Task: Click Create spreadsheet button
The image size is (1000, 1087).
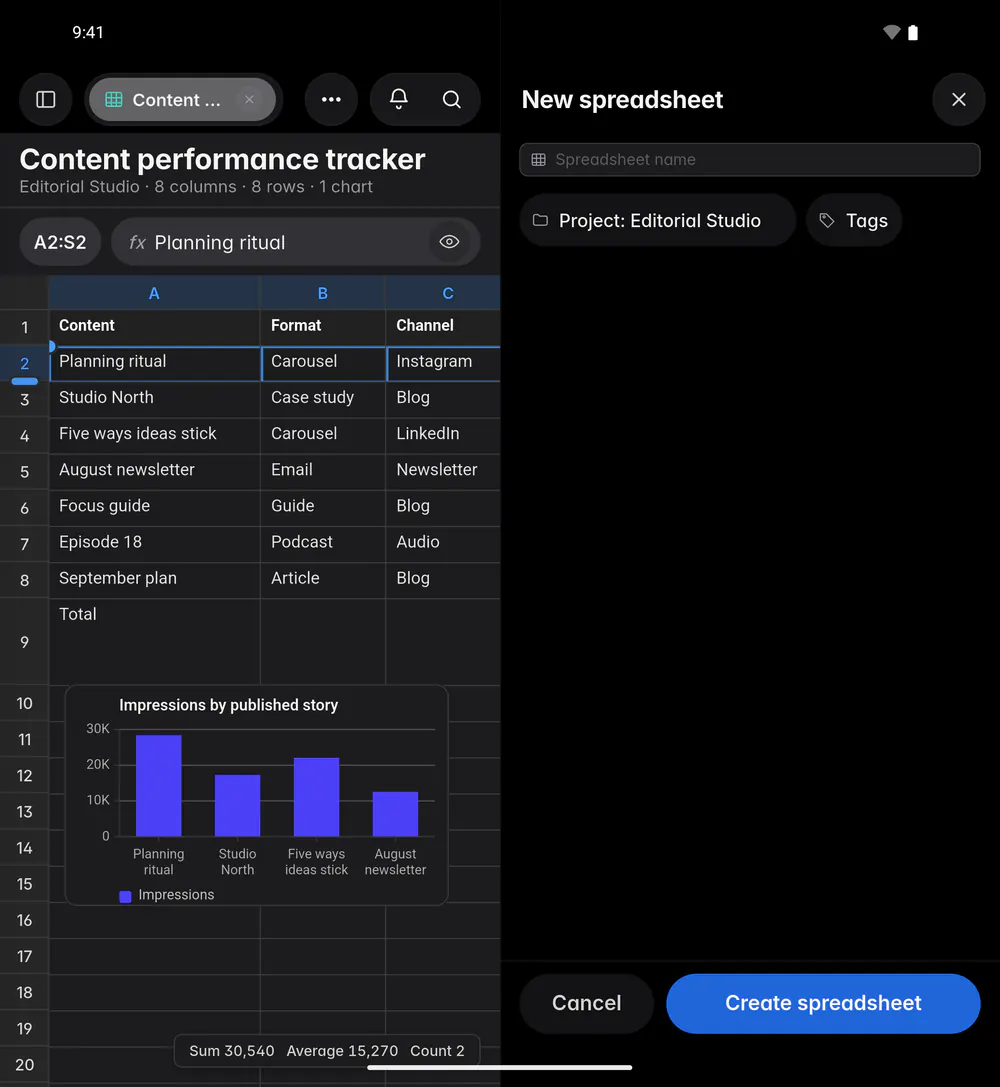Action: pos(823,1003)
